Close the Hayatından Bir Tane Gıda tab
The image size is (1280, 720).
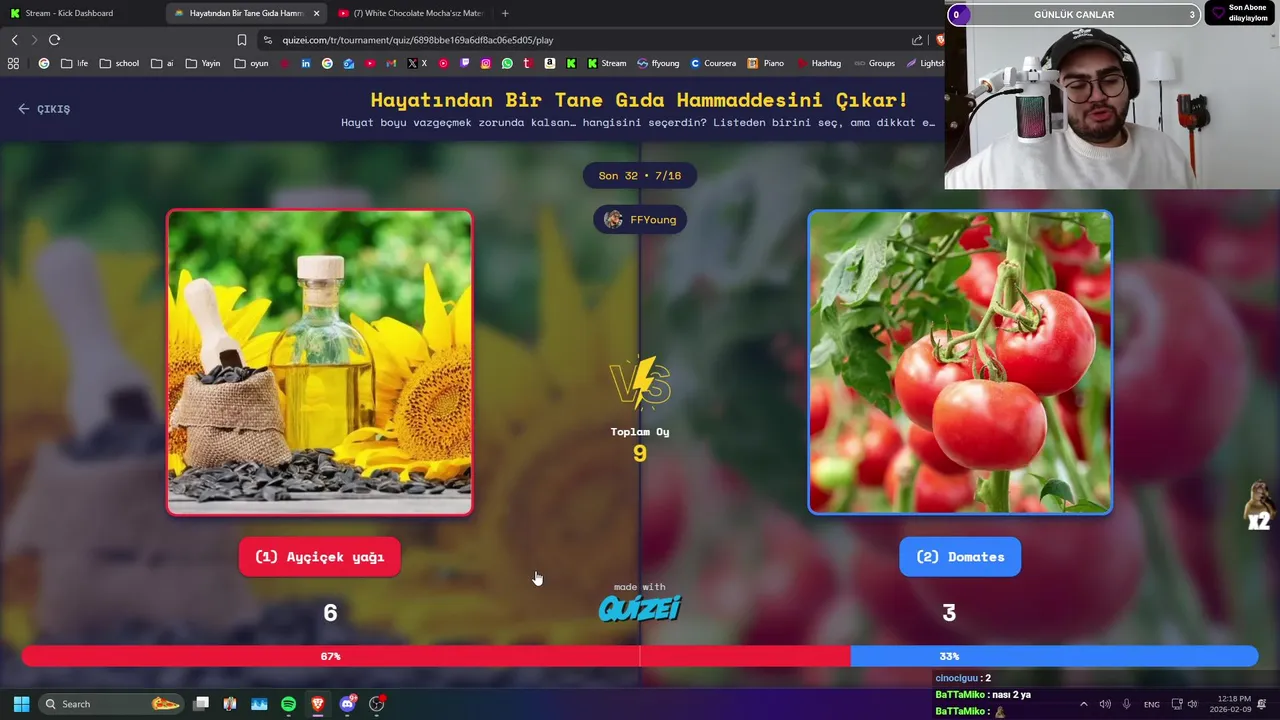[x=317, y=13]
